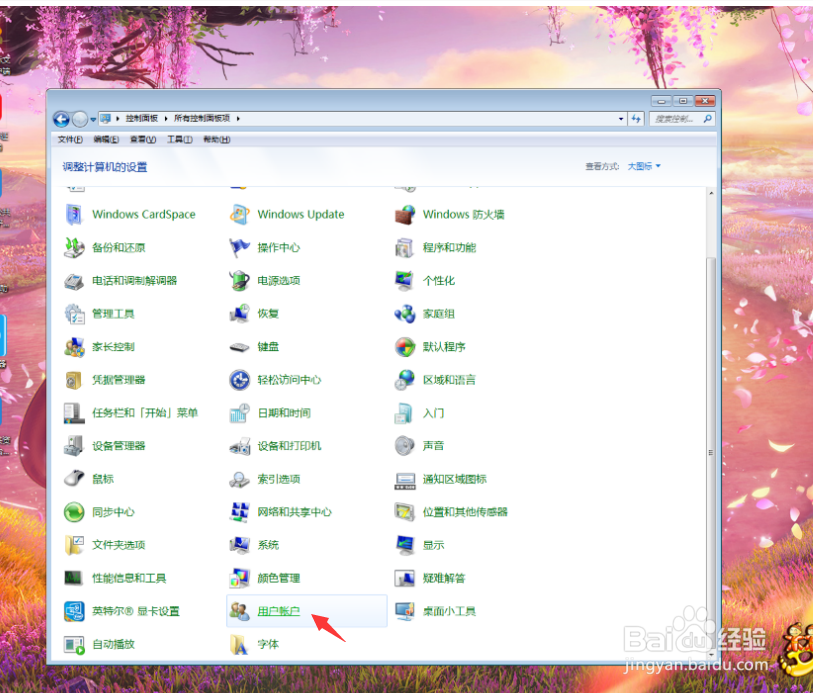
Task: Open the 程序和功能 icon
Action: tap(404, 248)
